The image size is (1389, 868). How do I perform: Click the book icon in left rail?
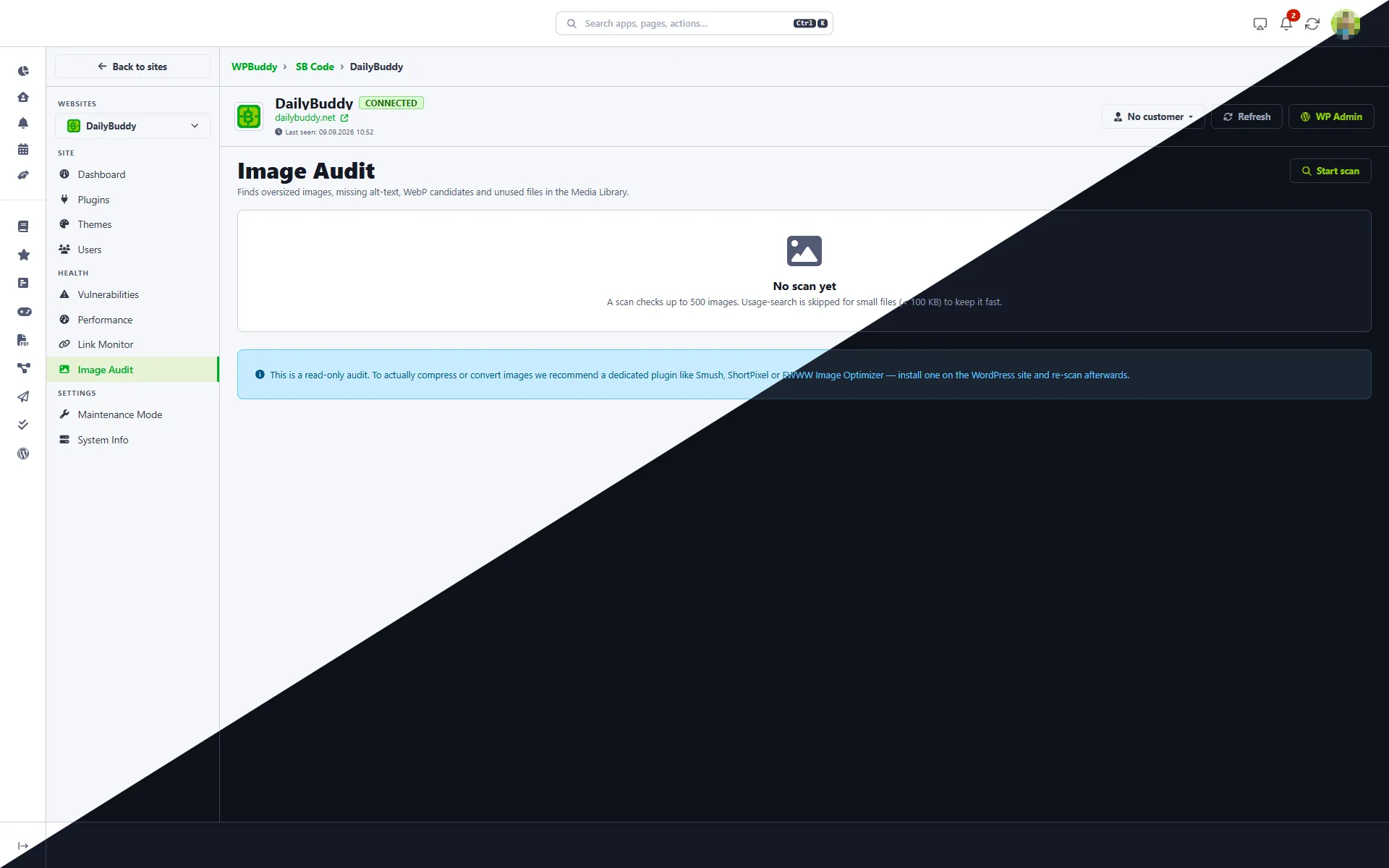click(23, 226)
